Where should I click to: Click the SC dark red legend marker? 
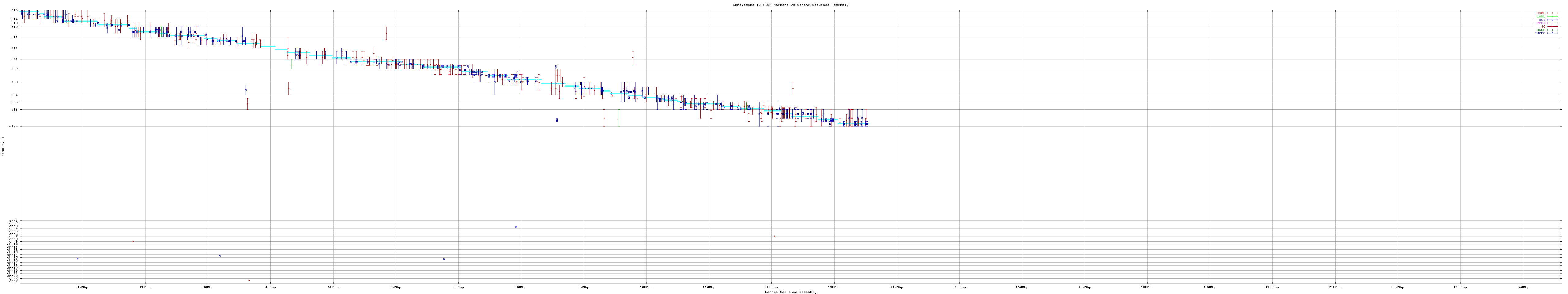pos(1553,26)
